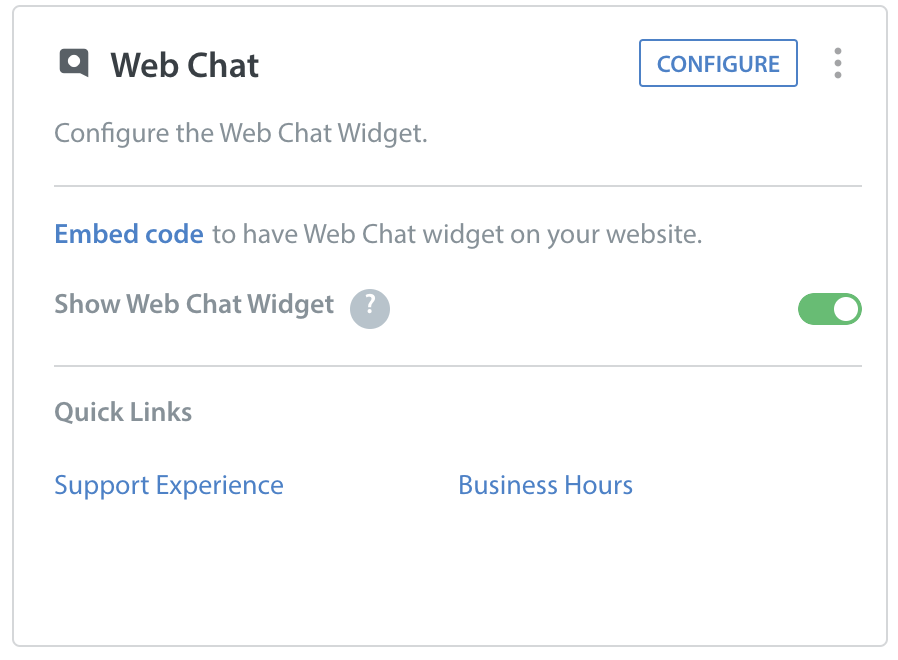Expand the kebab menu beside CONFIGURE

[837, 63]
